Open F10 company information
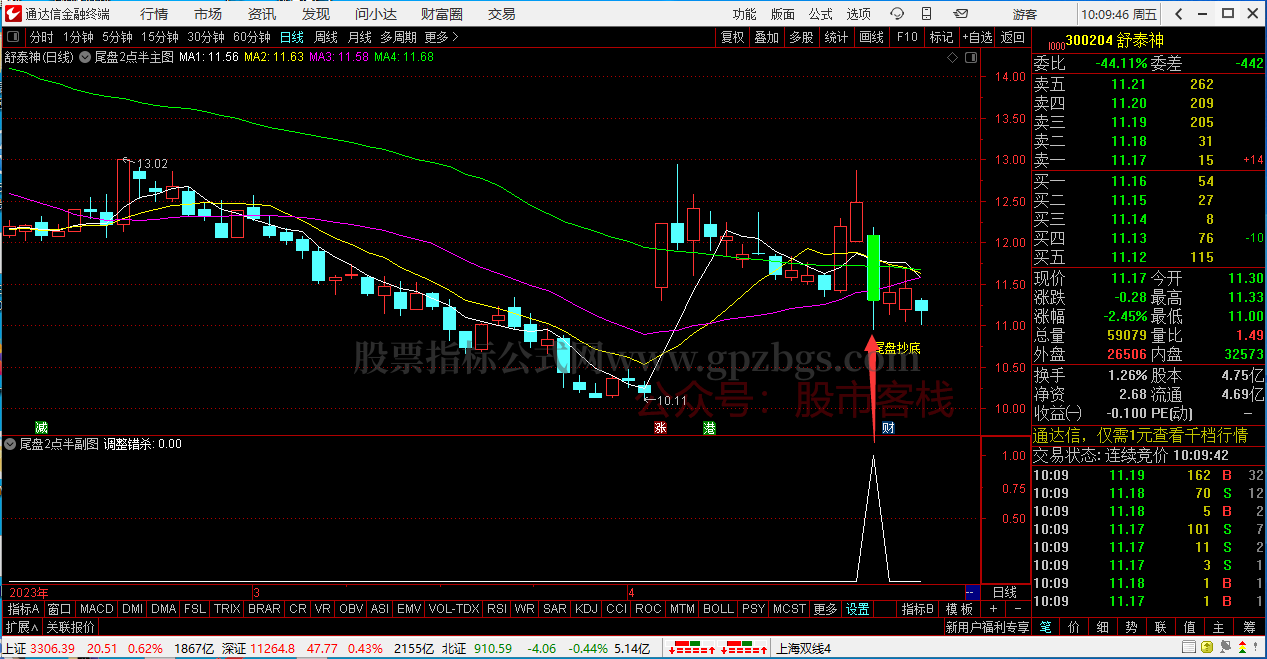This screenshot has height=659, width=1267. pos(907,37)
